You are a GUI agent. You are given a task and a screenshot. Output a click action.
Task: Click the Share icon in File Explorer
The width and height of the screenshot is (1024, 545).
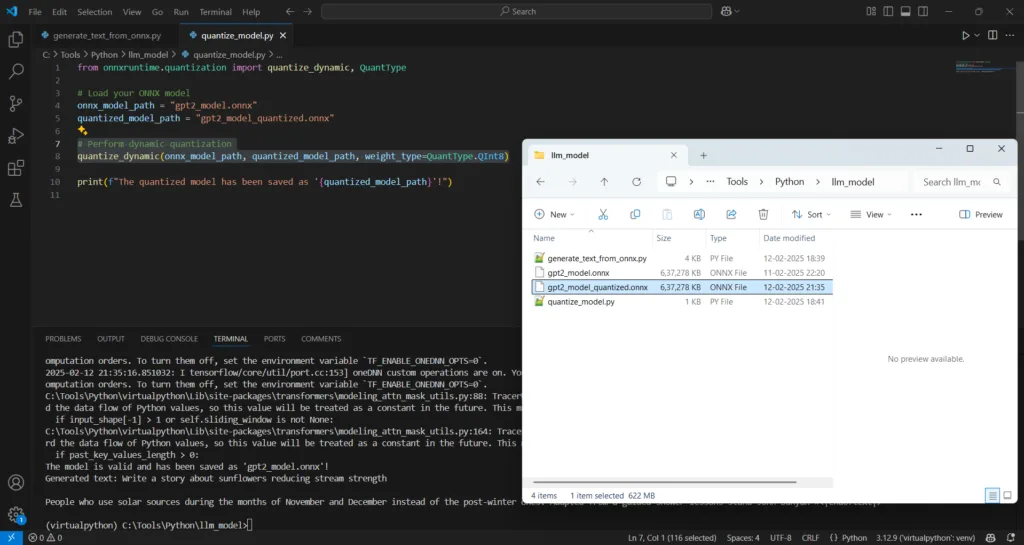coord(731,214)
